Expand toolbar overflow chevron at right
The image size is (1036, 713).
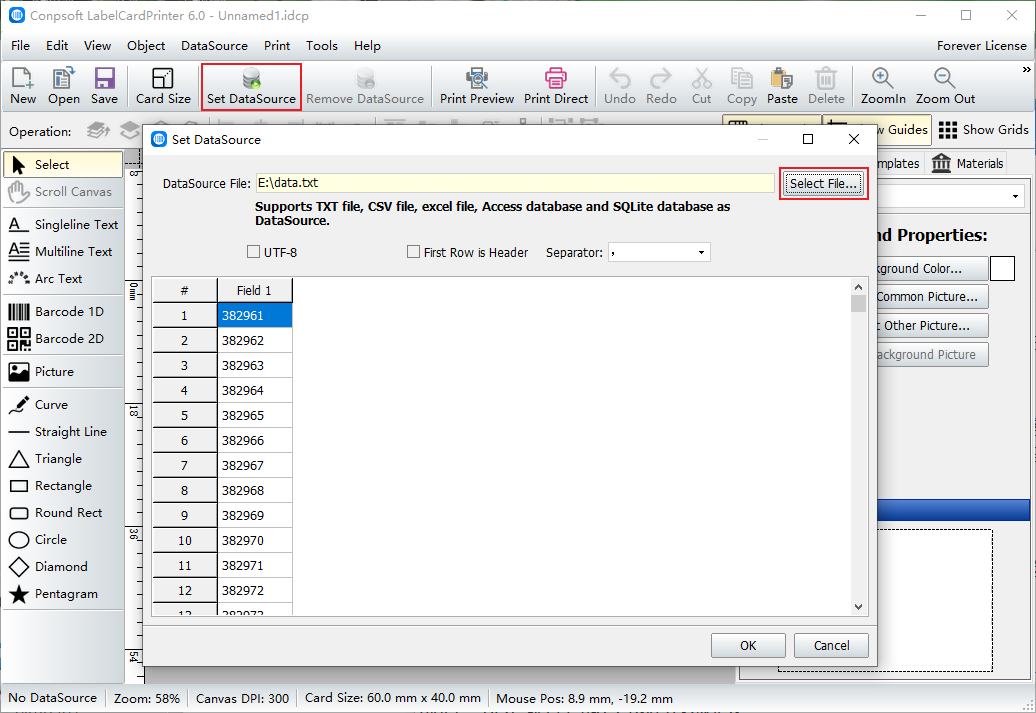click(x=1026, y=69)
